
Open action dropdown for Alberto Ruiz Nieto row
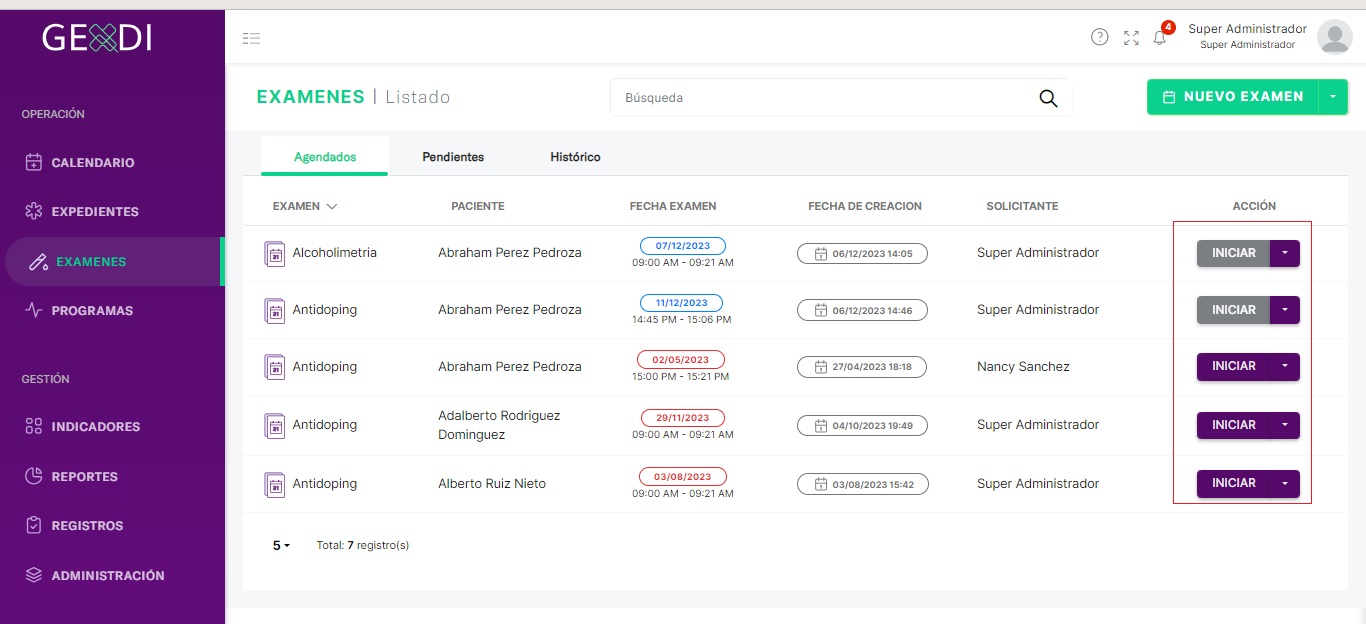[x=1285, y=483]
